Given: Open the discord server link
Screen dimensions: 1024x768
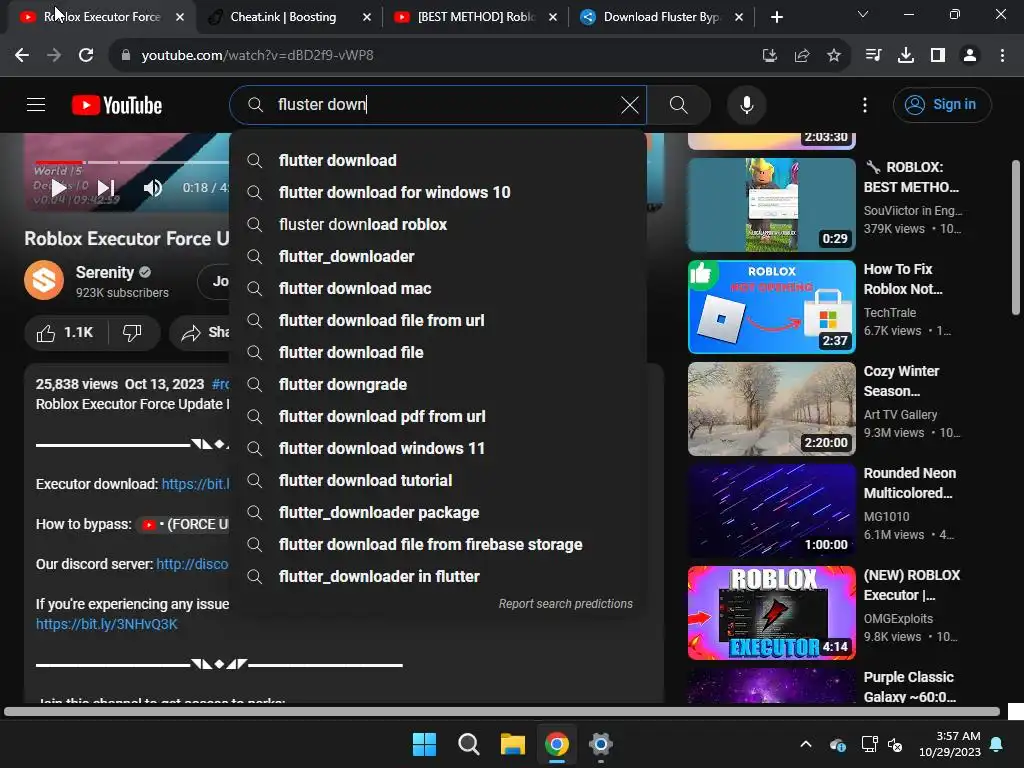Looking at the screenshot, I should tap(192, 564).
